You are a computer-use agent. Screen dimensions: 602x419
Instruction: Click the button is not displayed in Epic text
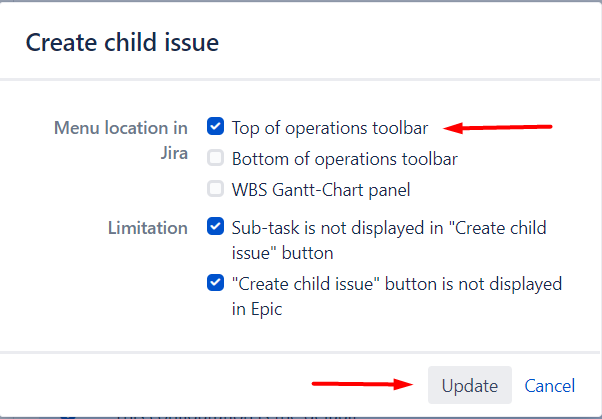pos(396,296)
